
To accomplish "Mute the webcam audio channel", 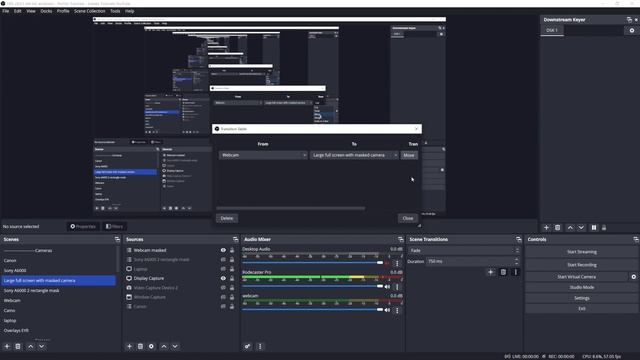I will [387, 311].
